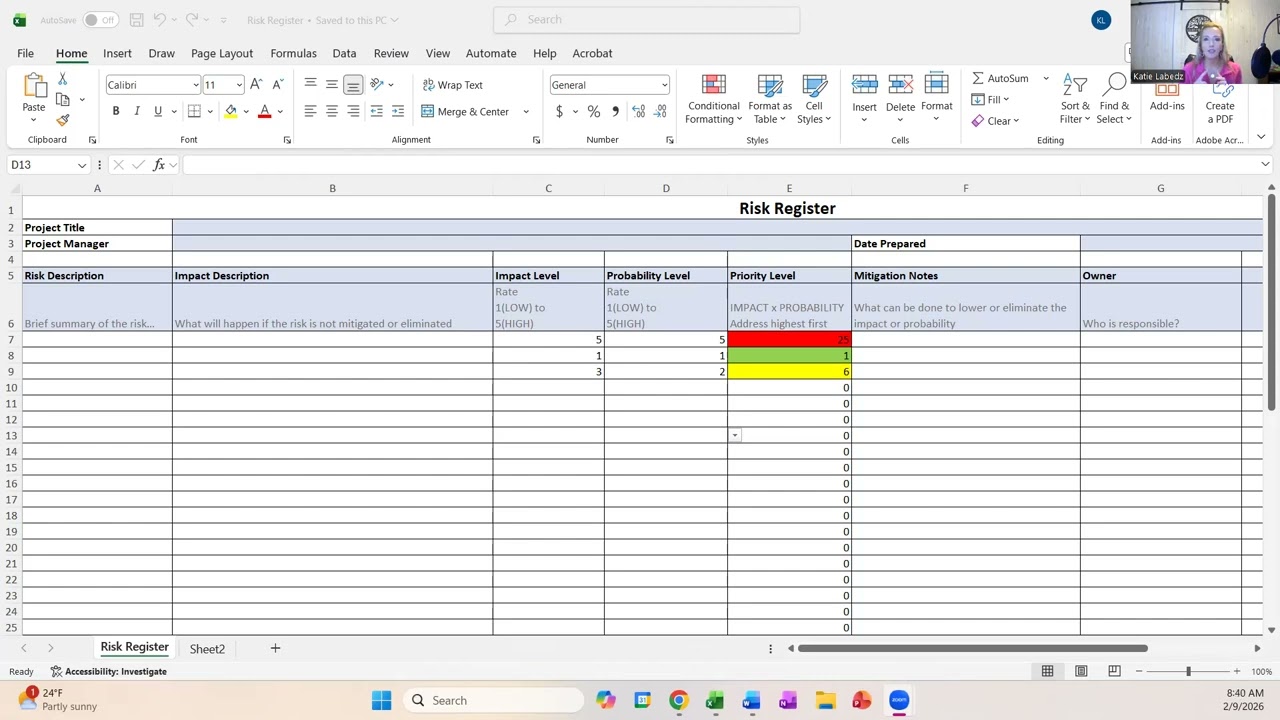1280x720 pixels.
Task: Open the font size dropdown
Action: pyautogui.click(x=238, y=85)
